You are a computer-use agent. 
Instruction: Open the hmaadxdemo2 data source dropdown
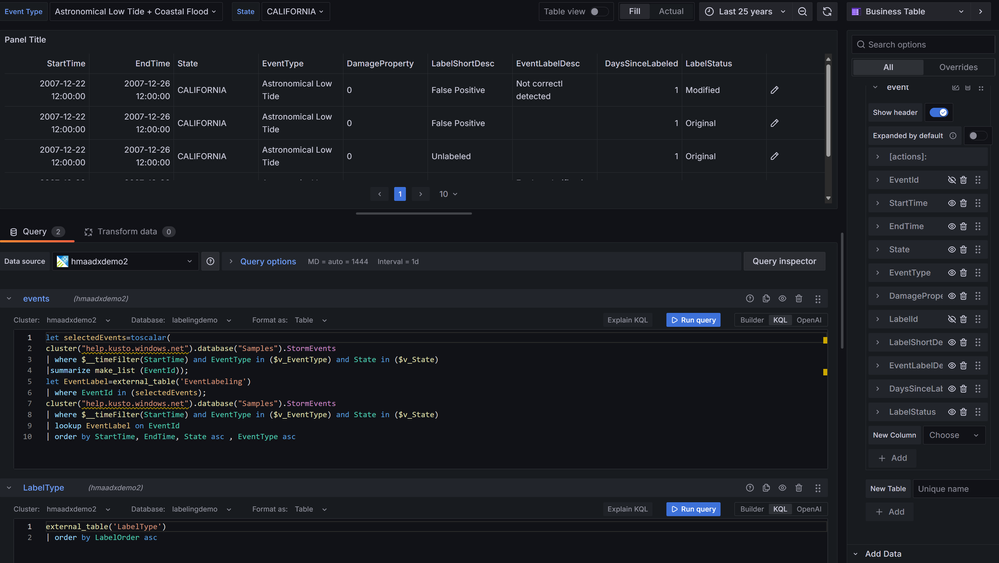point(124,261)
